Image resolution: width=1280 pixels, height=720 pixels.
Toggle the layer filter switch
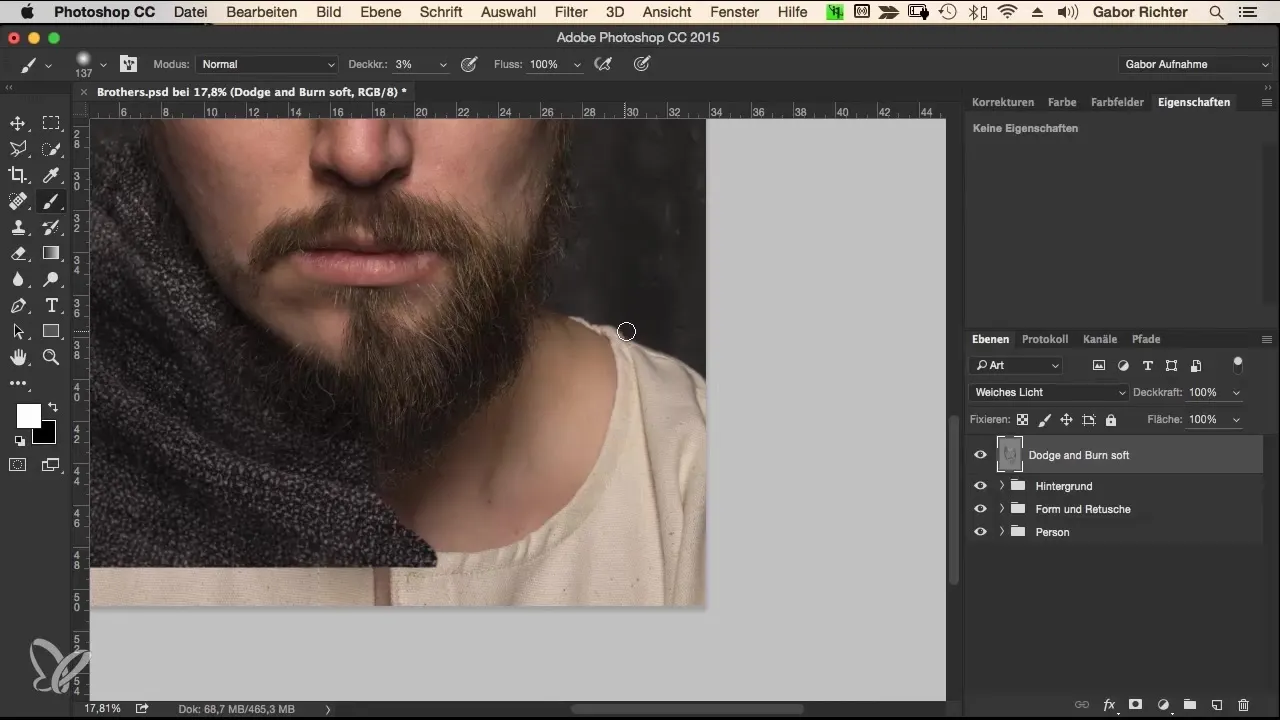(x=1237, y=362)
